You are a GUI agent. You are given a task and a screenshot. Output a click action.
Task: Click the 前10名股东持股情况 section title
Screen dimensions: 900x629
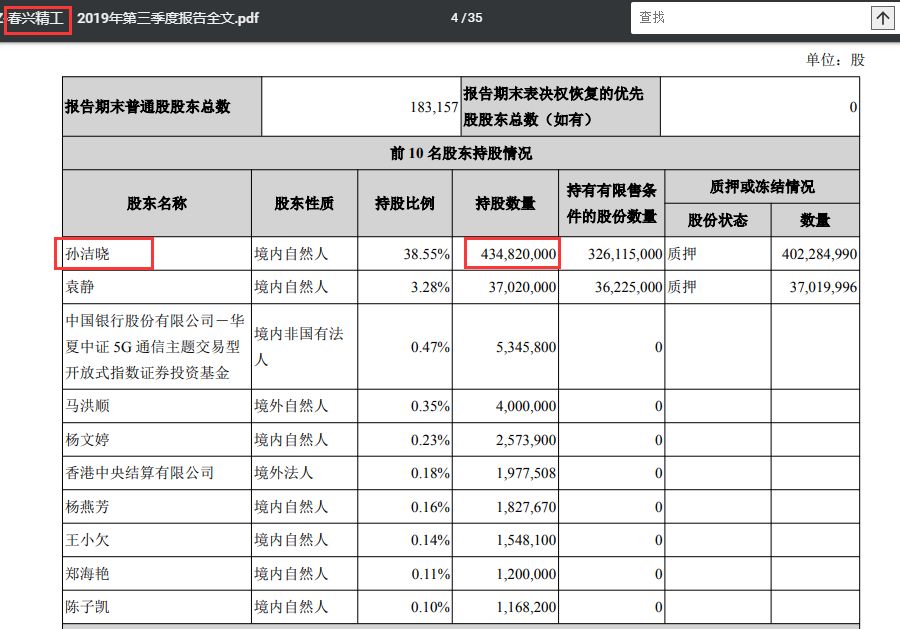point(460,153)
